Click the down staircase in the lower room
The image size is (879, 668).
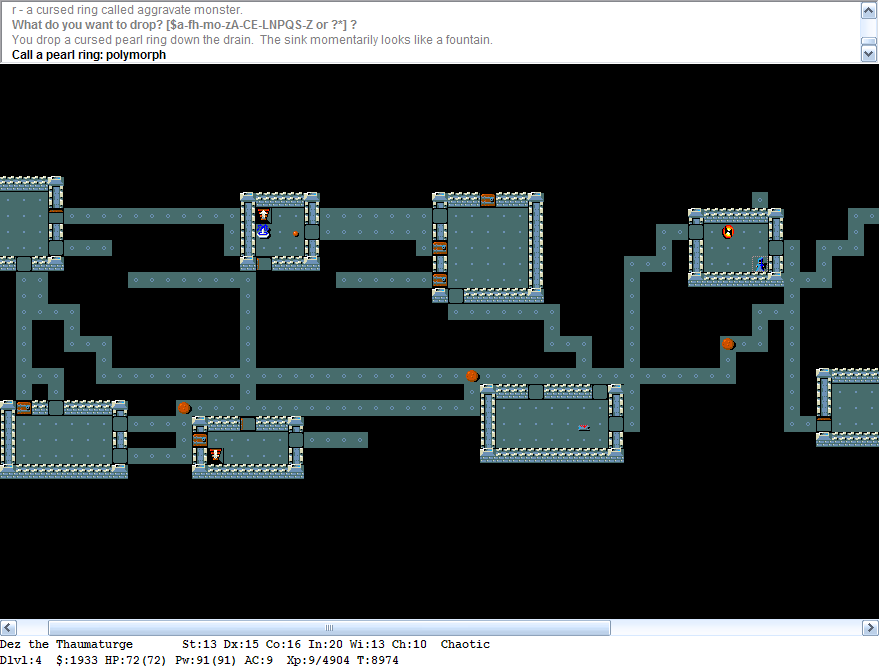click(x=216, y=455)
